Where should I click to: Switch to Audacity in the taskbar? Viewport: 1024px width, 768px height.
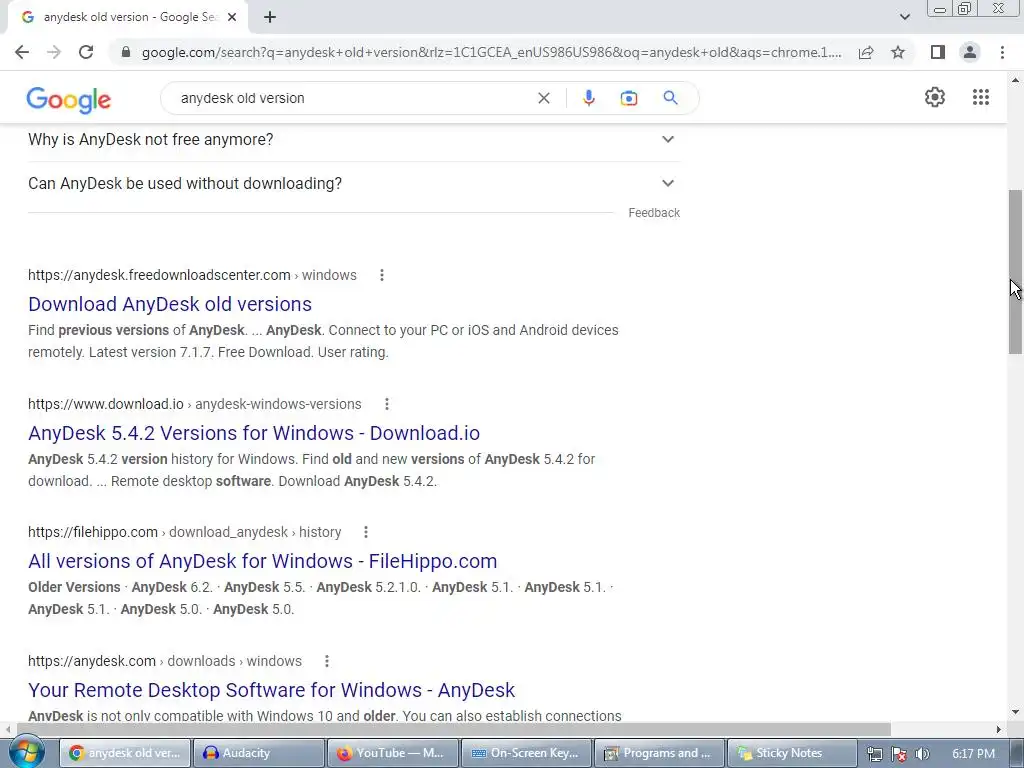coord(260,753)
